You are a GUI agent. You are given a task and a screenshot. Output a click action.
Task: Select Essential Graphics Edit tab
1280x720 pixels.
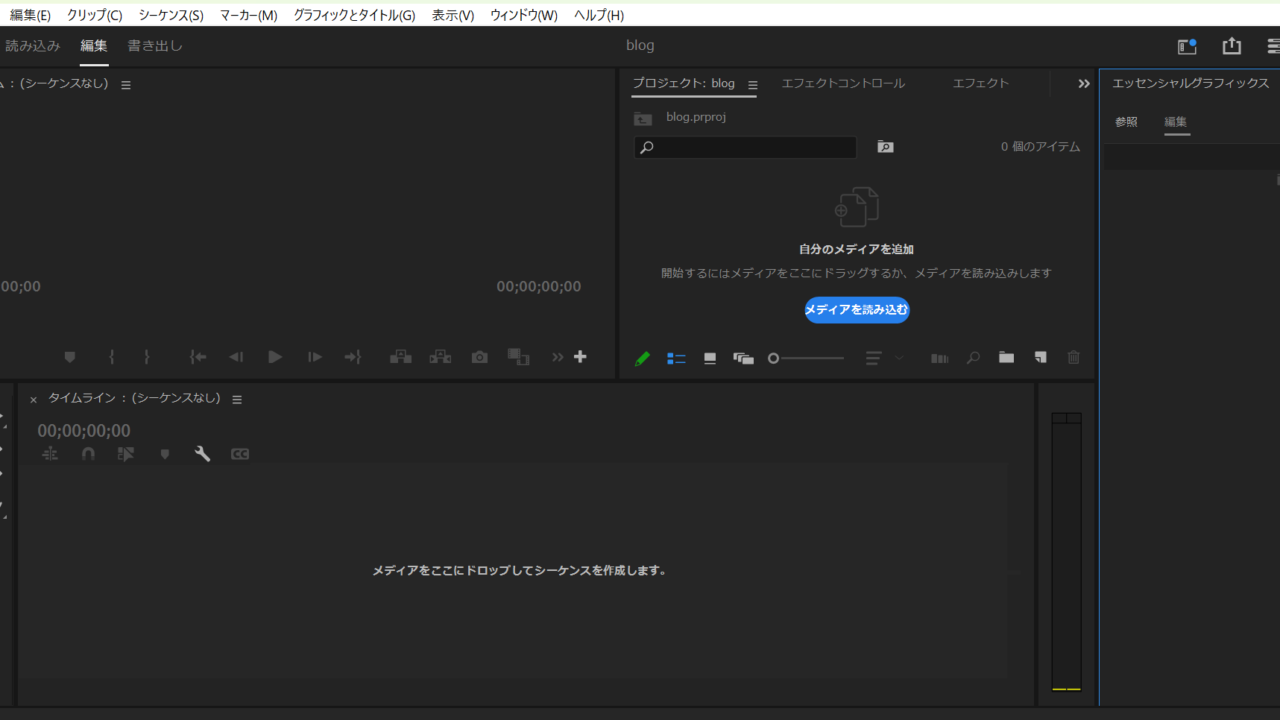pos(1176,122)
